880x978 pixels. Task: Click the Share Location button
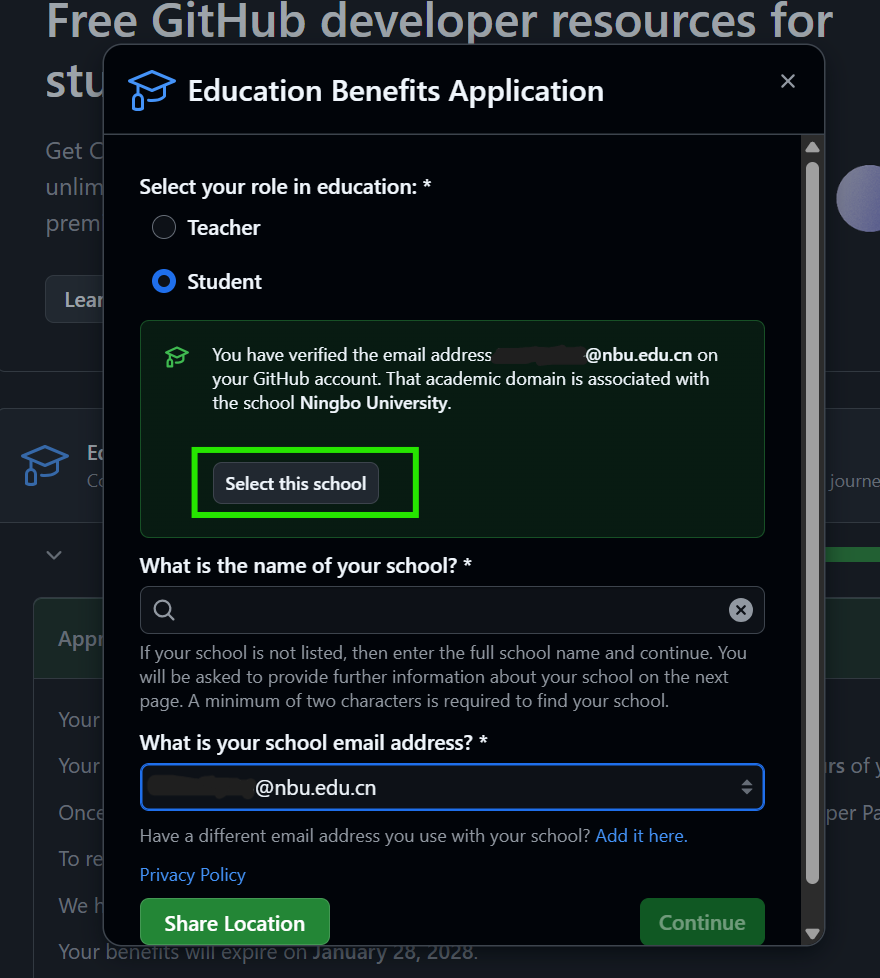pos(234,923)
